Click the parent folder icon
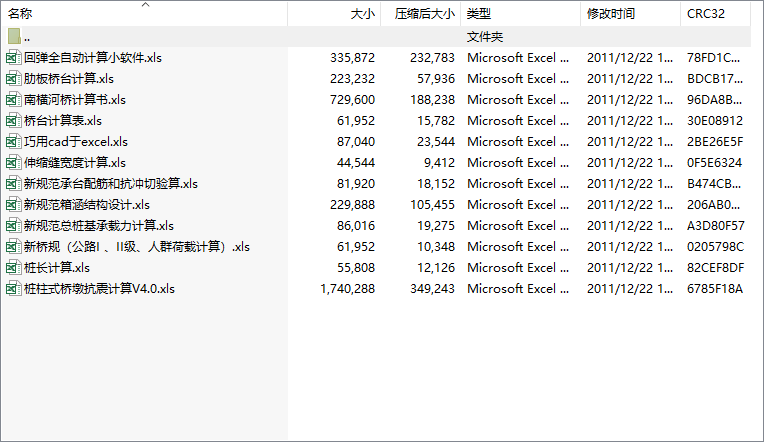 (x=14, y=37)
